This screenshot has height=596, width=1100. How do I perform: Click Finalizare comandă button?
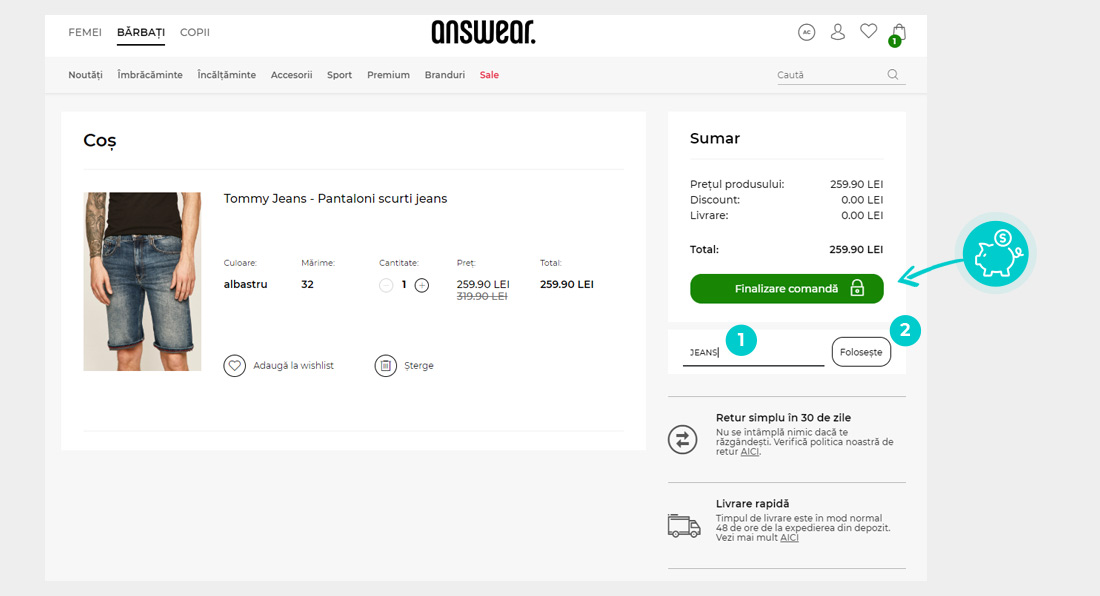[786, 288]
